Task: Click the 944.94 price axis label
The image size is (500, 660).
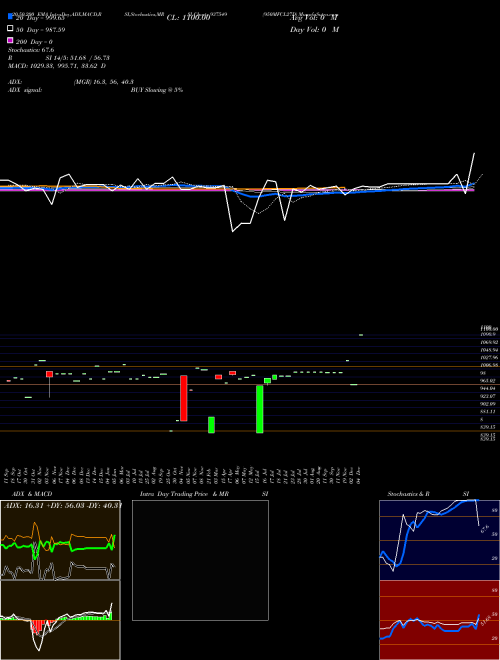Action: (x=488, y=388)
